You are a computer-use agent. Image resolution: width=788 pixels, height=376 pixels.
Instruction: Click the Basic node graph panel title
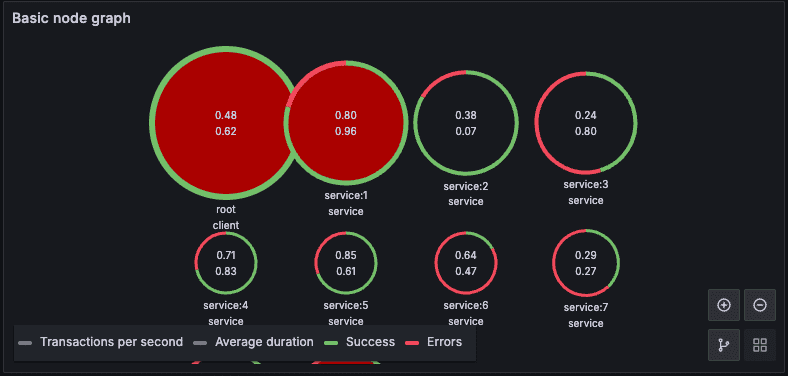click(x=71, y=19)
